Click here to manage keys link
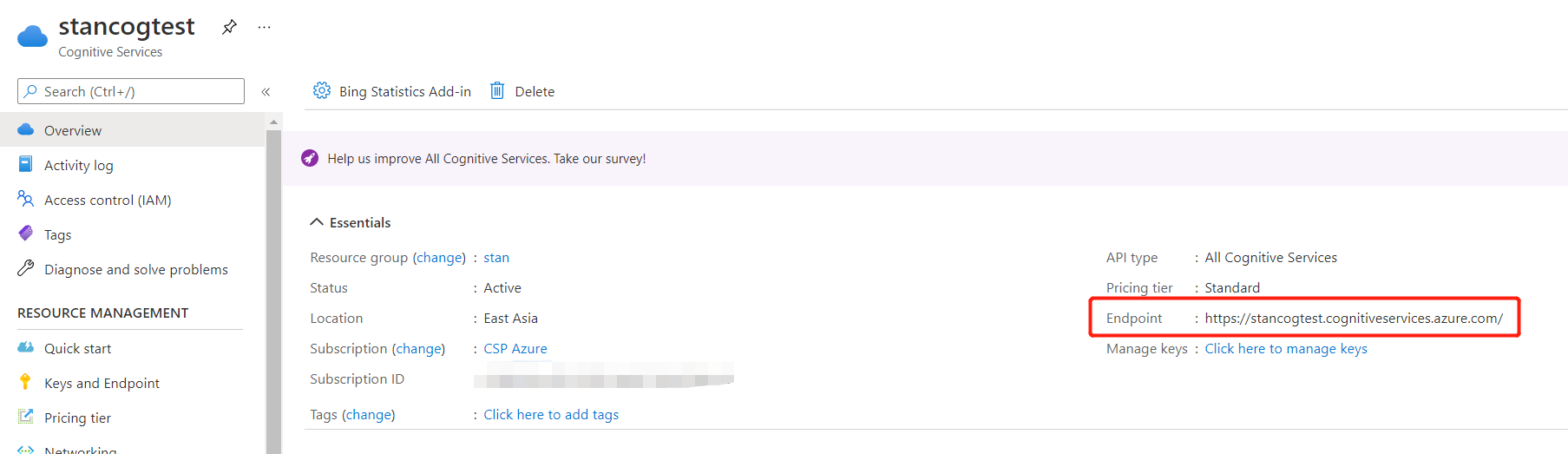1568x454 pixels. click(x=1285, y=348)
